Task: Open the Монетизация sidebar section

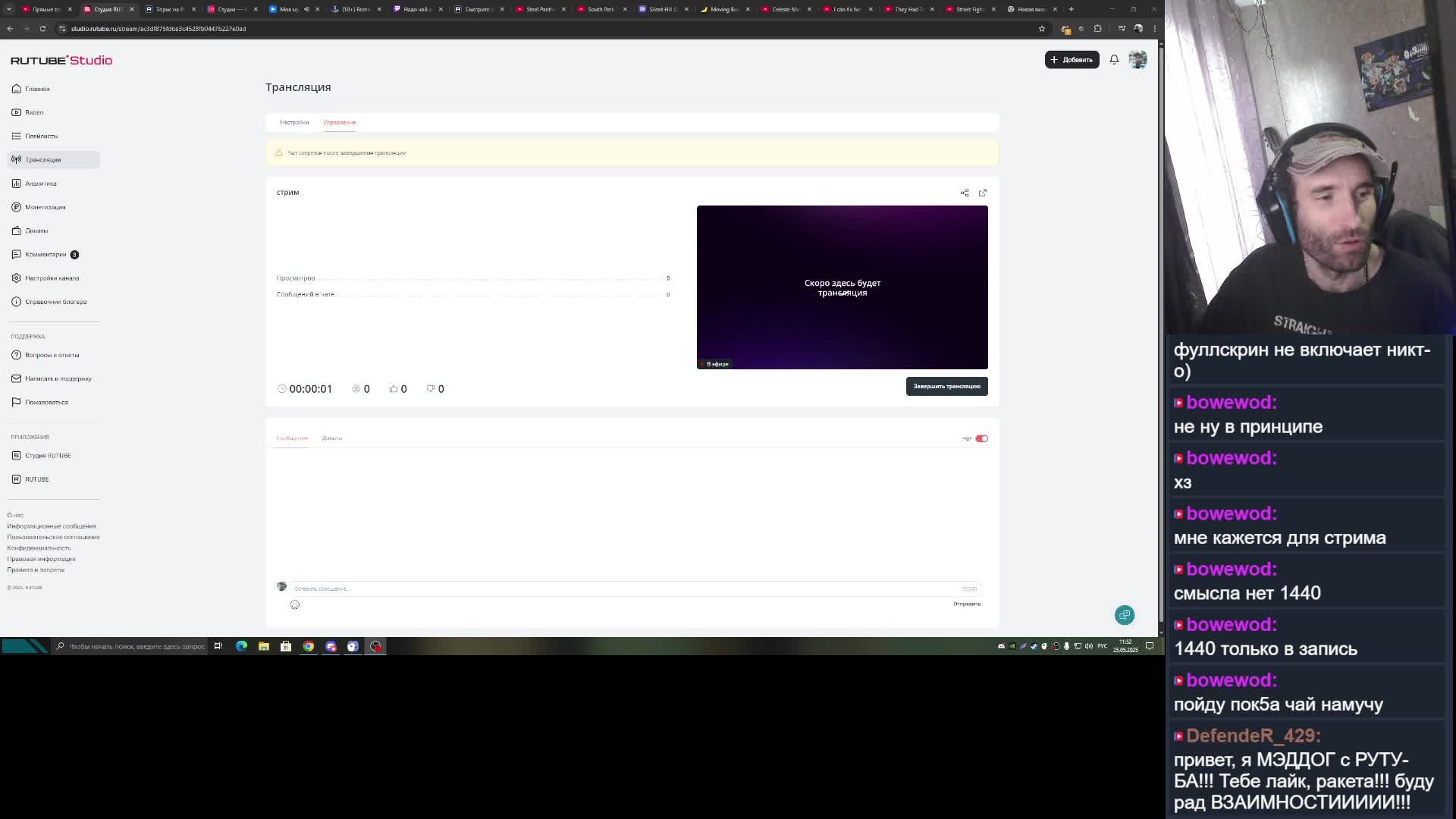Action: (45, 207)
